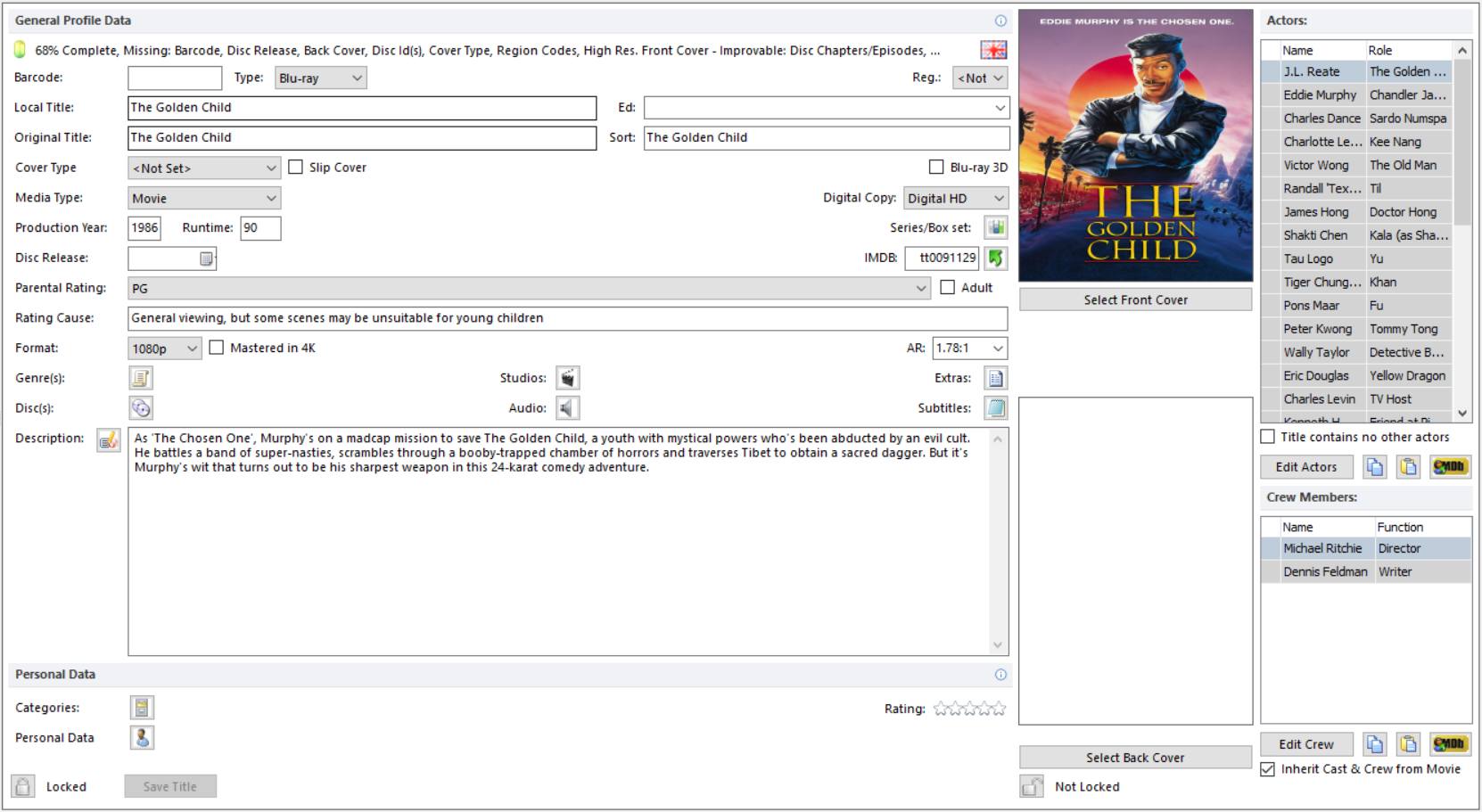Screen dimensions: 1482x812
Task: Click the Production Year field
Action: [144, 228]
